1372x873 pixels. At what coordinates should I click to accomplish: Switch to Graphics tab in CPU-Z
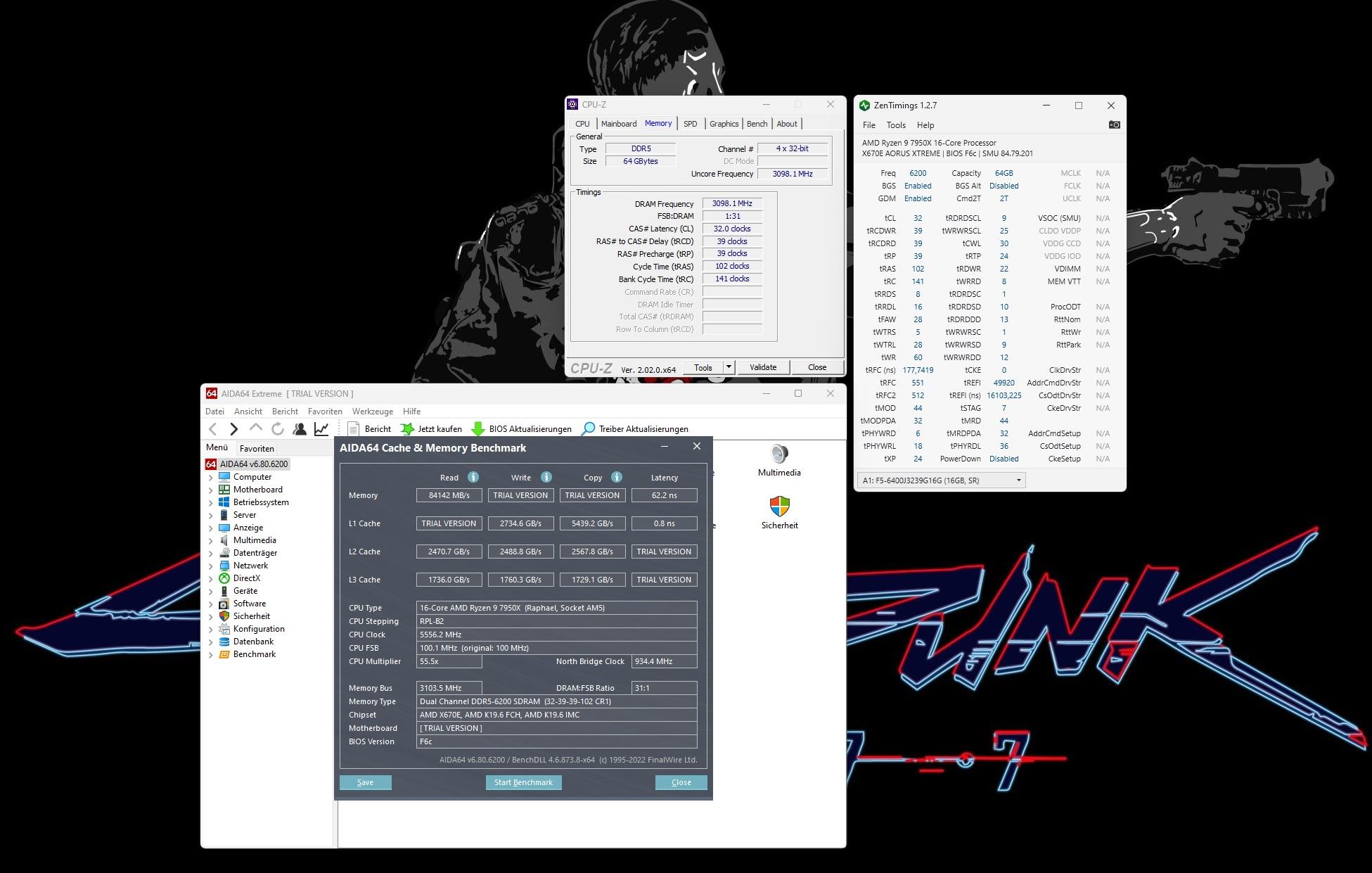click(724, 124)
